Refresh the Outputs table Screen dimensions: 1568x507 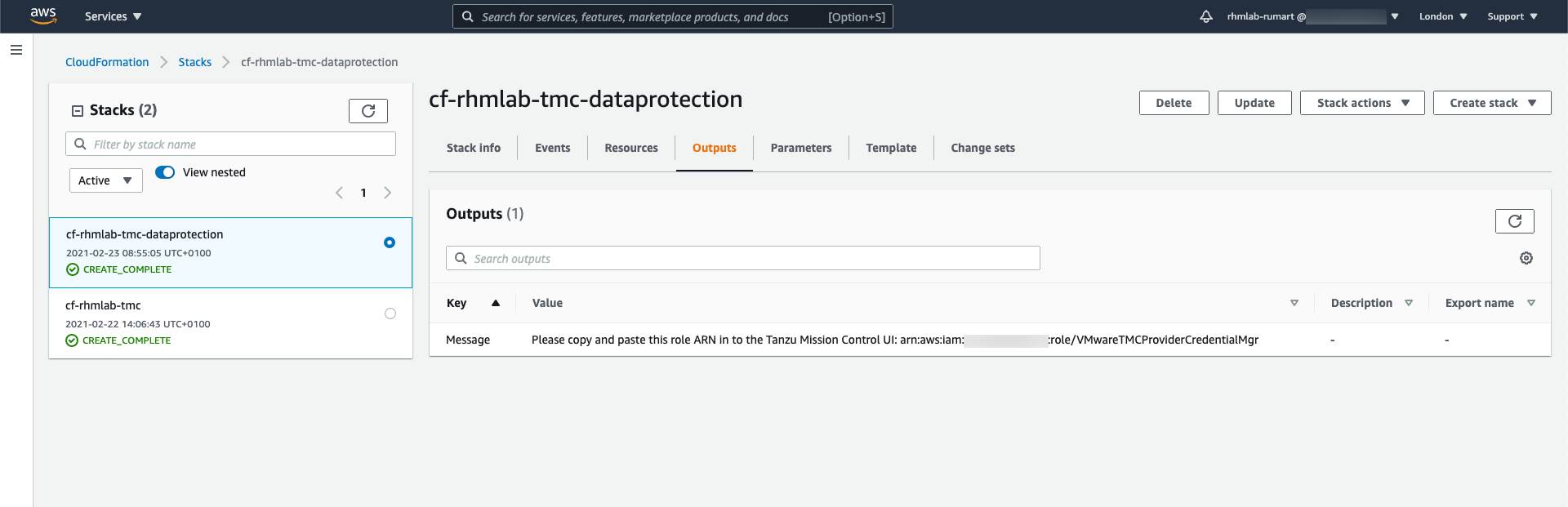click(1514, 221)
